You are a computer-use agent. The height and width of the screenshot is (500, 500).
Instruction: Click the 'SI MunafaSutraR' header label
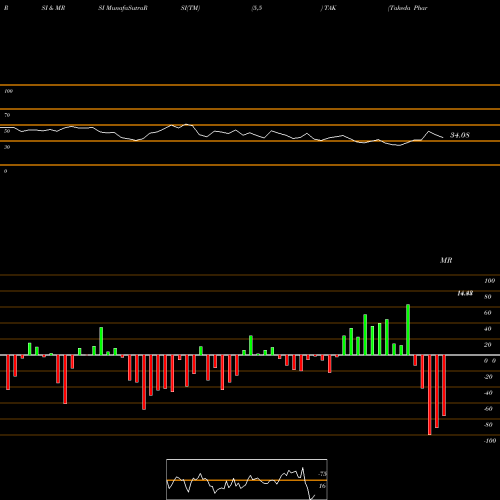click(123, 8)
